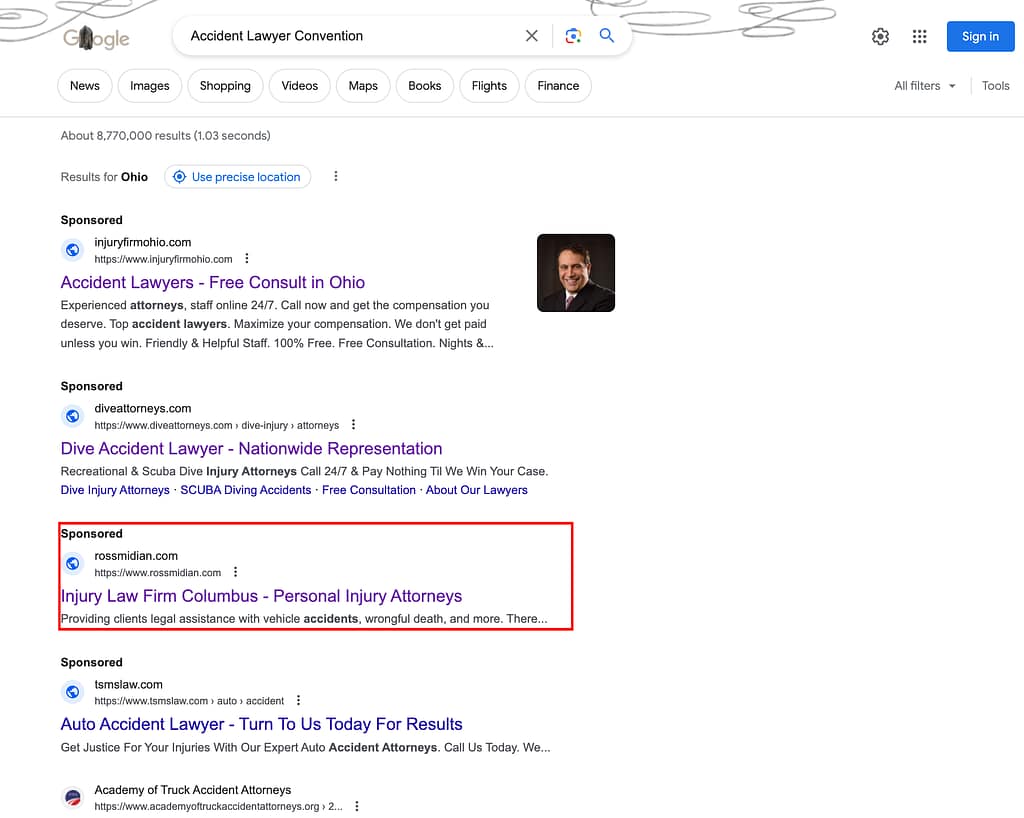Open Accident Lawyers - Free Consult in Ohio

coord(213,283)
